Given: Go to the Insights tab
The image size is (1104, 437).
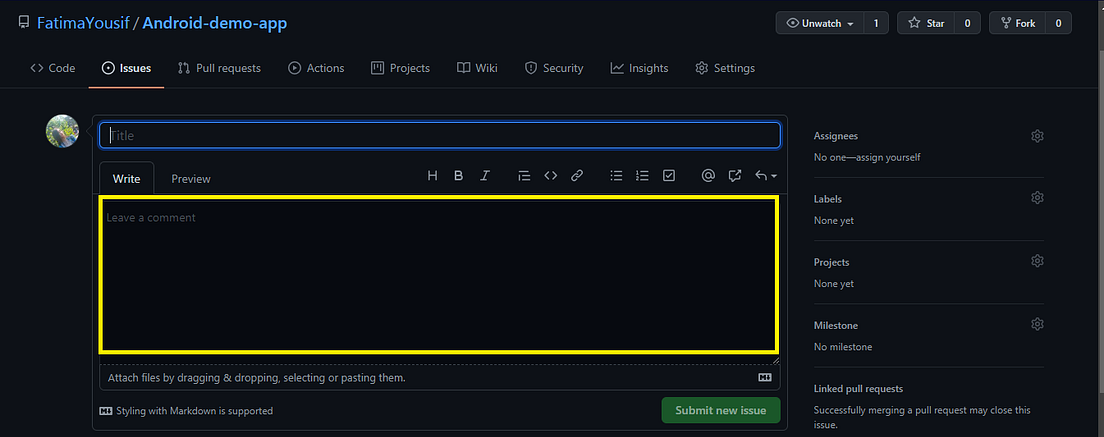Looking at the screenshot, I should pyautogui.click(x=639, y=68).
